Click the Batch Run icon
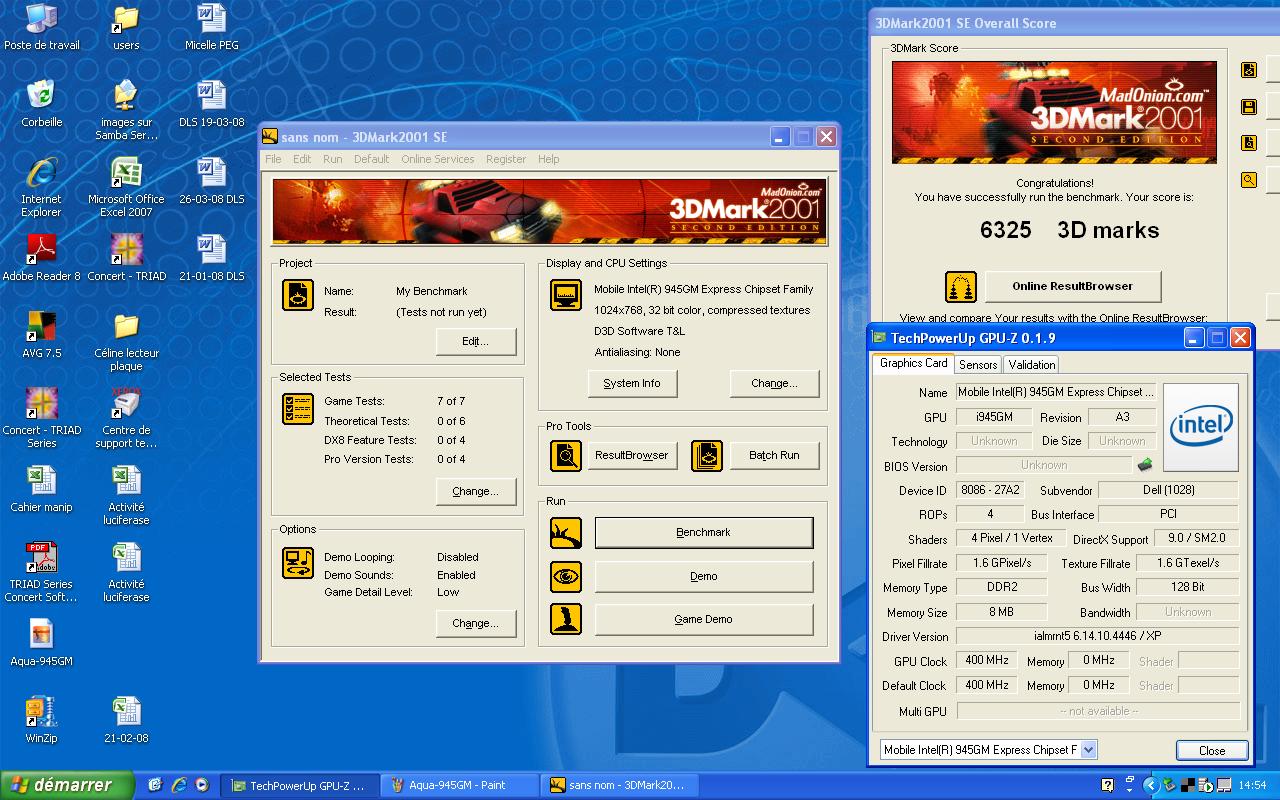The image size is (1280, 800). [707, 456]
